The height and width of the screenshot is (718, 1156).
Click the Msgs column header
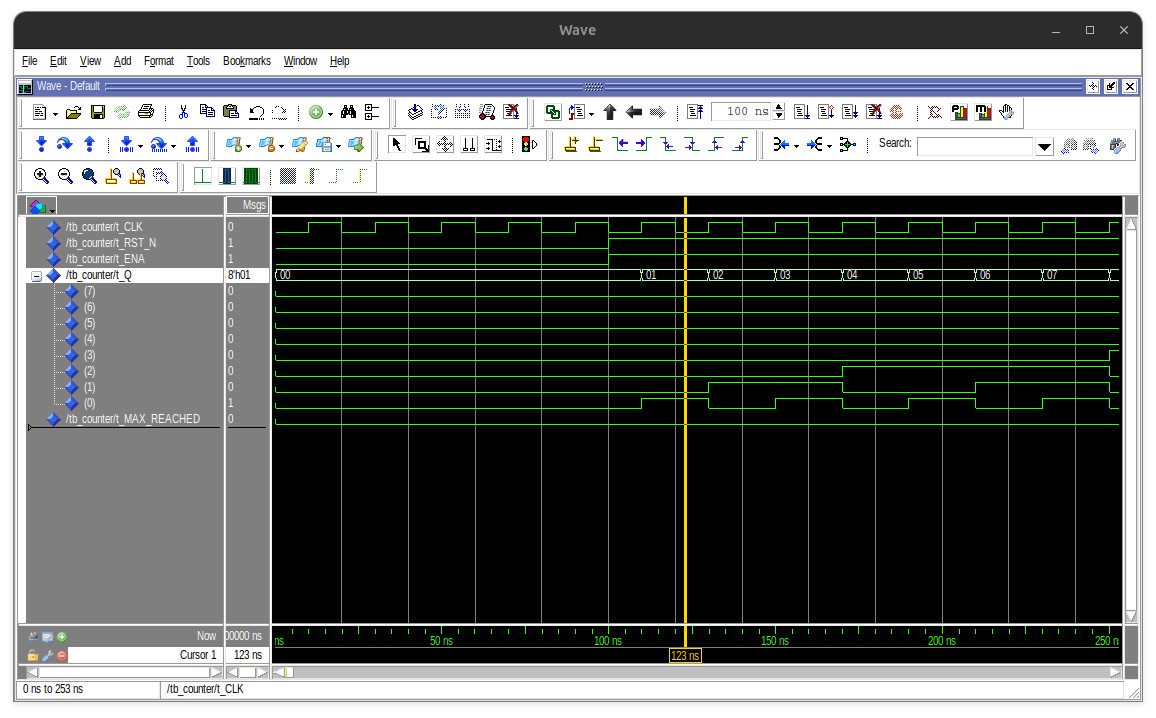pos(248,206)
